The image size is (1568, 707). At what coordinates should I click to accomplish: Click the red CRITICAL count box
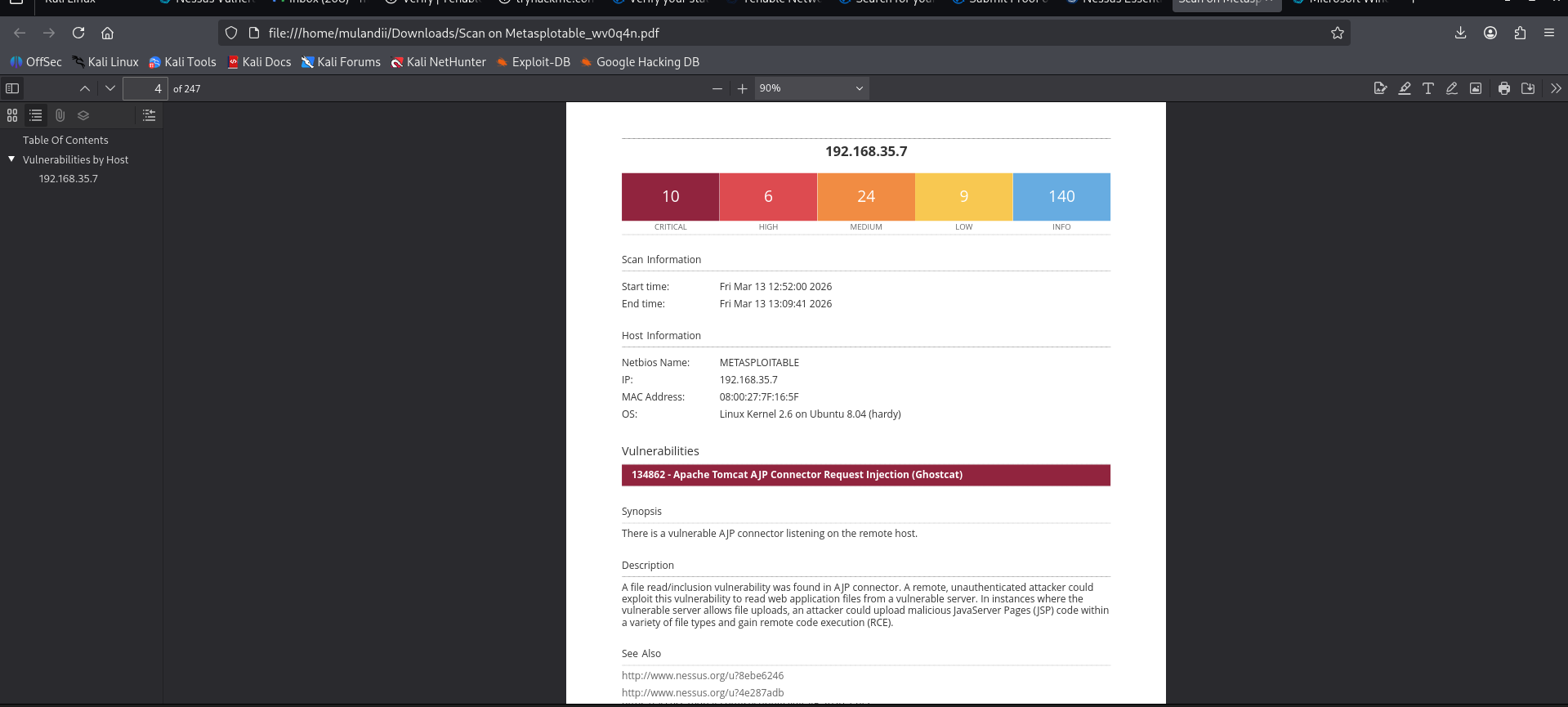click(x=670, y=197)
